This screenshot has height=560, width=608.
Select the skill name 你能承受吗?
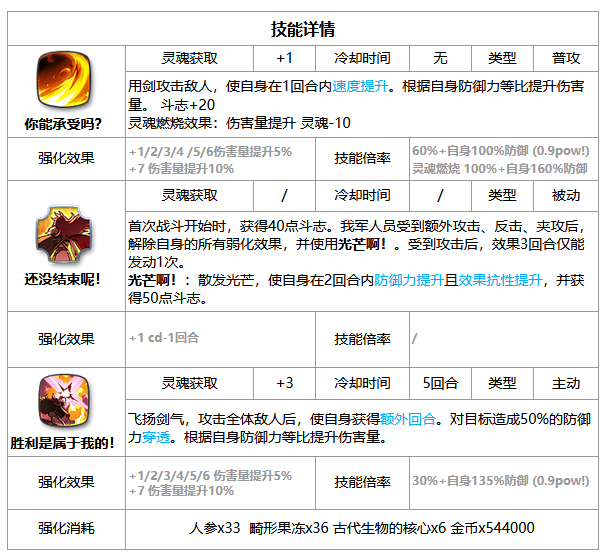[66, 124]
